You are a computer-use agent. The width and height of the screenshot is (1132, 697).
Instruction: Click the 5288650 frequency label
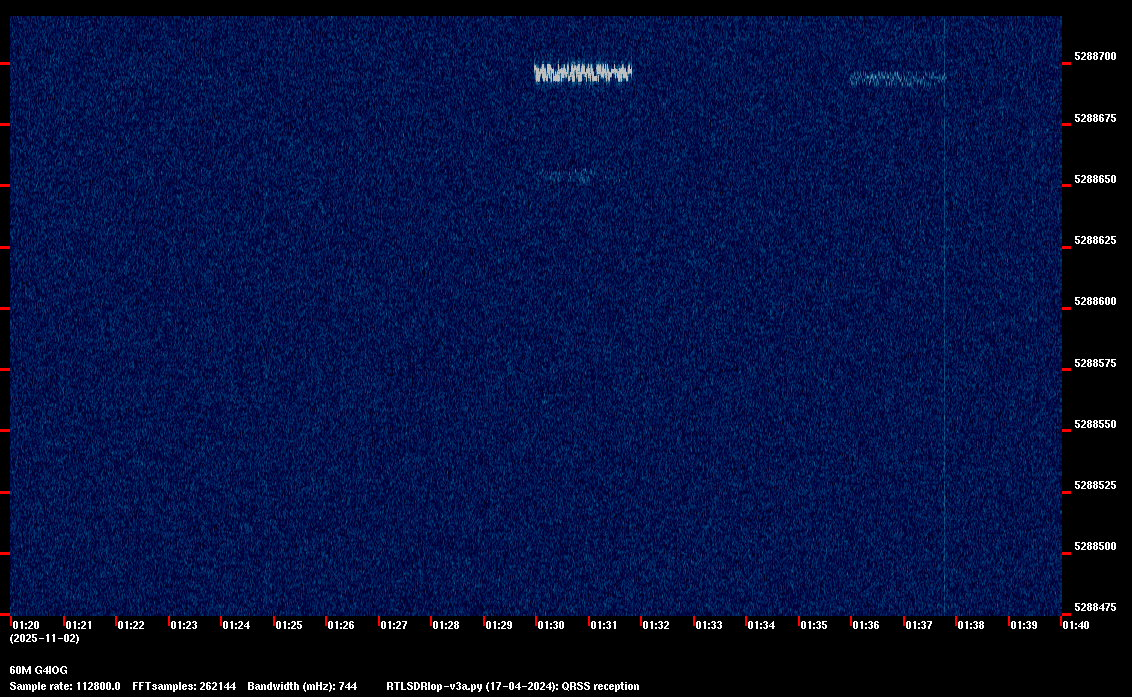pos(1095,179)
